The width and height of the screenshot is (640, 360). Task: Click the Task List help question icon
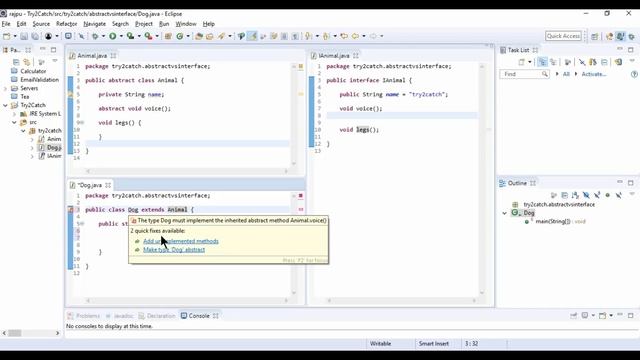coord(634,74)
